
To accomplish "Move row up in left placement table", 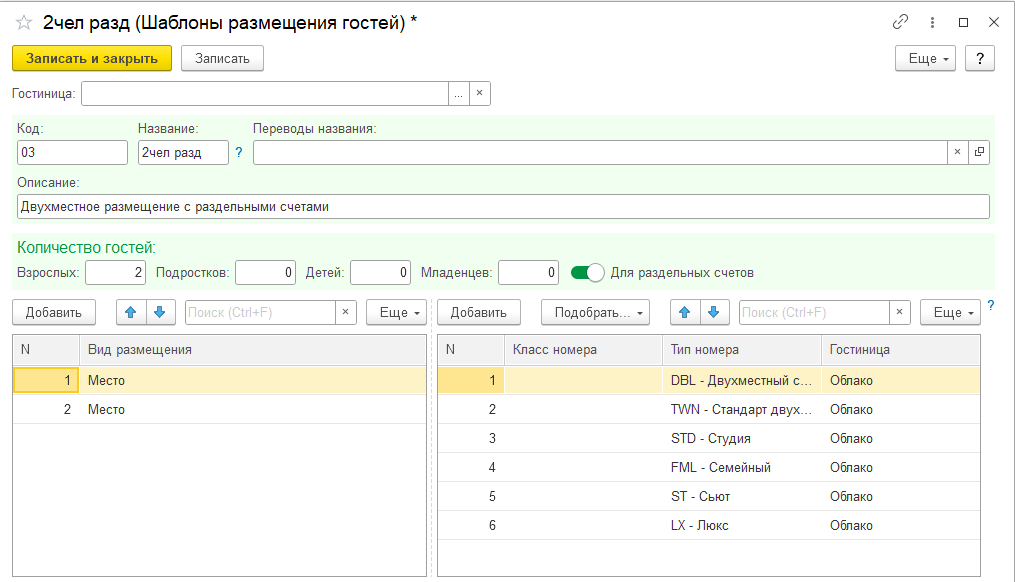I will click(131, 312).
